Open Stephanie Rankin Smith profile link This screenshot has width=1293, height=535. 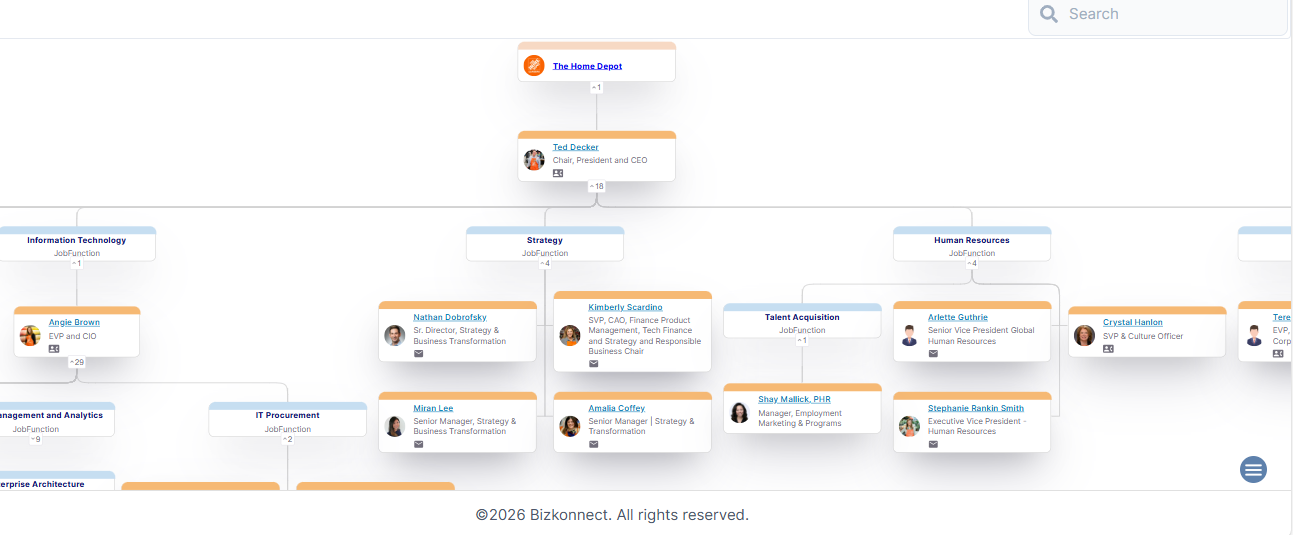[975, 408]
